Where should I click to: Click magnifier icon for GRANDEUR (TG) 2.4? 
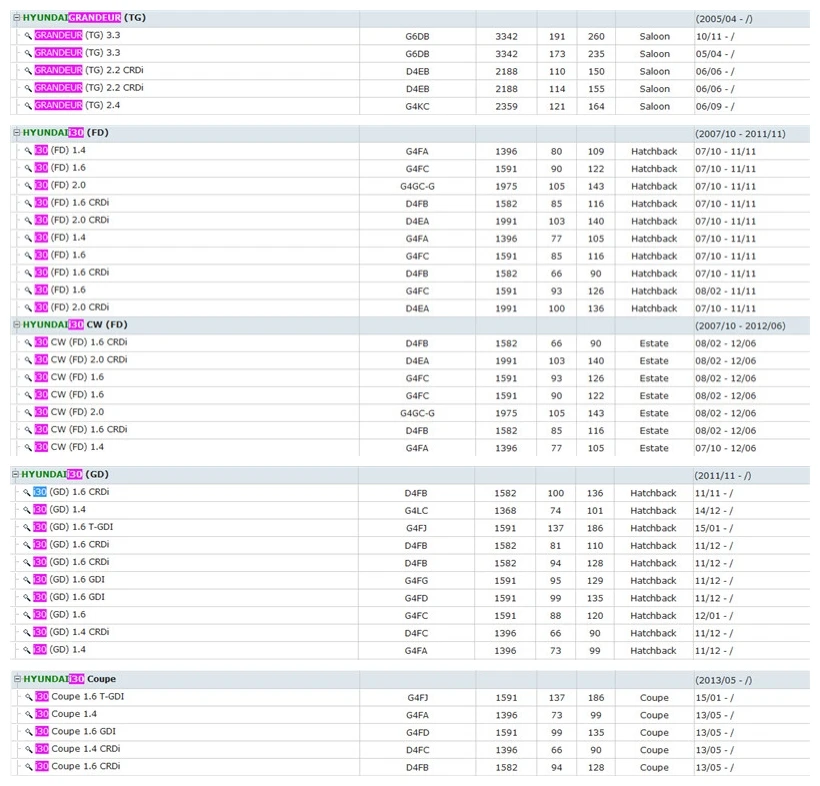[x=28, y=106]
